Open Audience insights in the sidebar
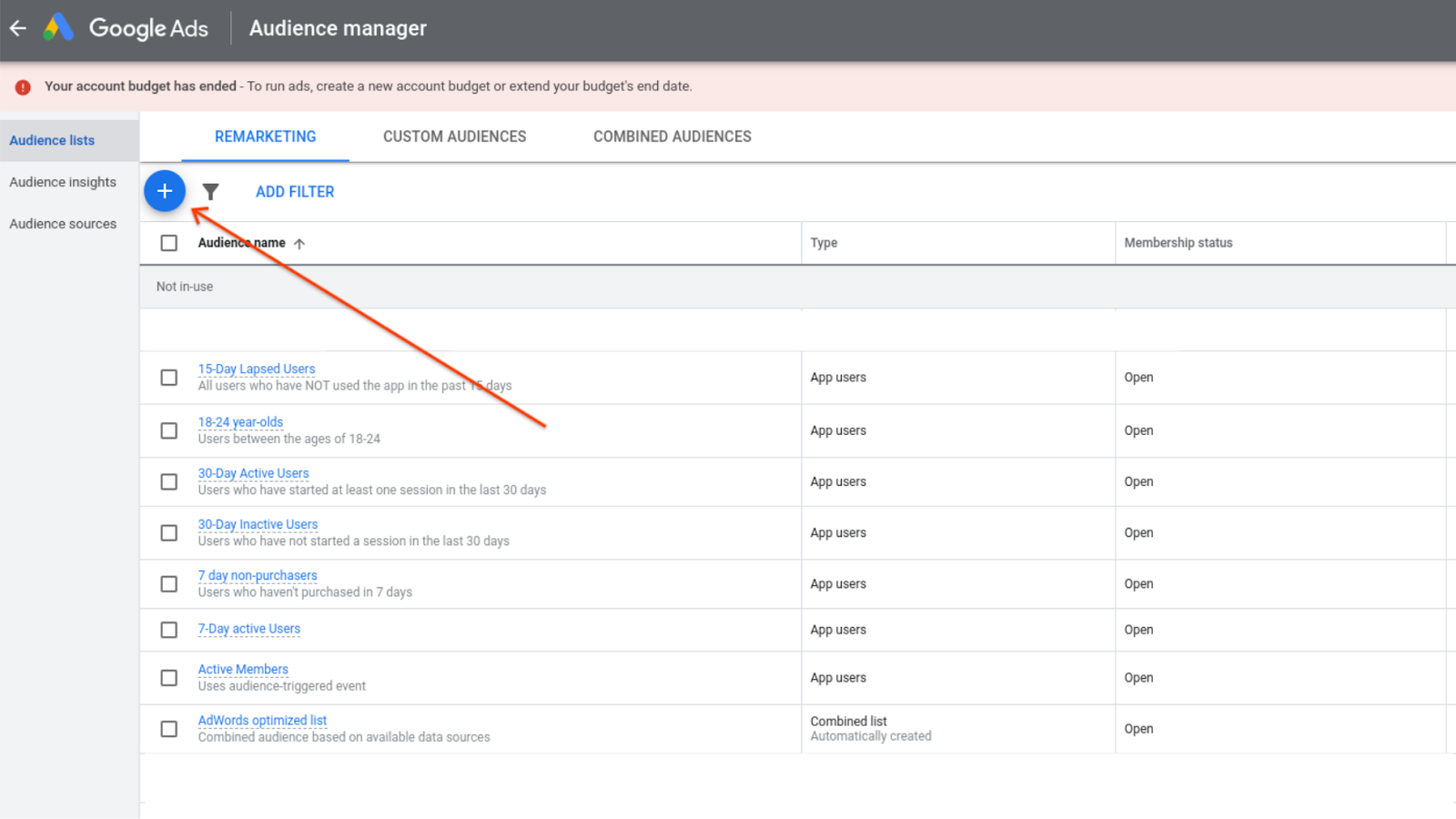1456x819 pixels. pos(63,182)
